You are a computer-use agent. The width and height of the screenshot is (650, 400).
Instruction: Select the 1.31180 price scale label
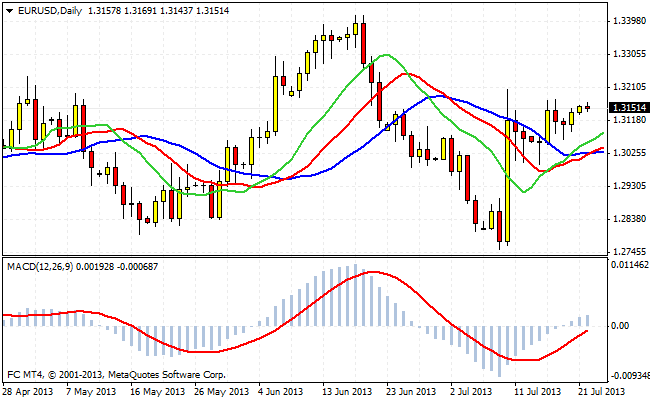point(629,120)
